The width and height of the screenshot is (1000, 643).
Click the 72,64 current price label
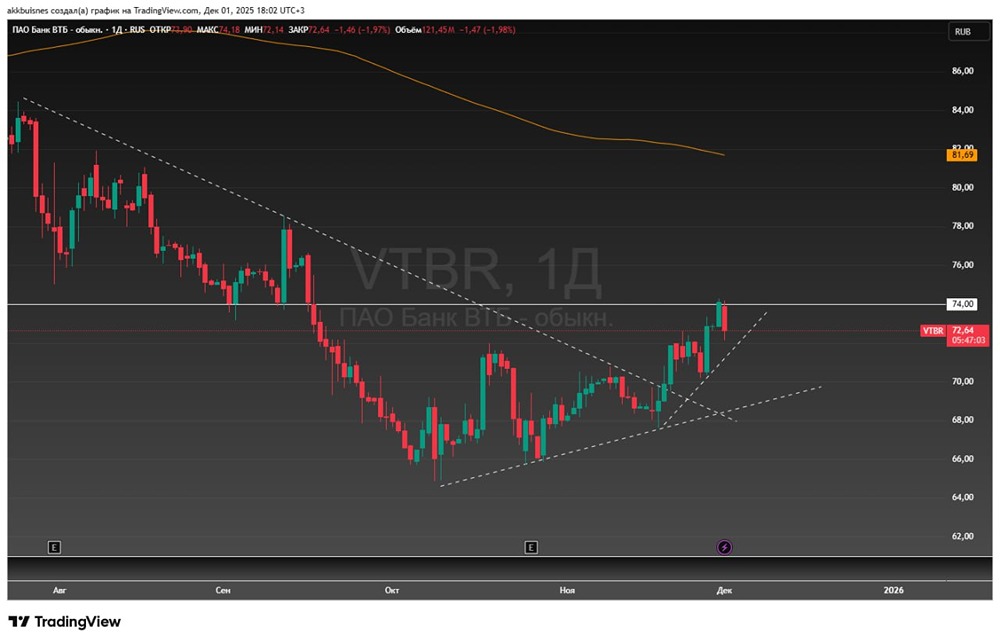[x=962, y=330]
